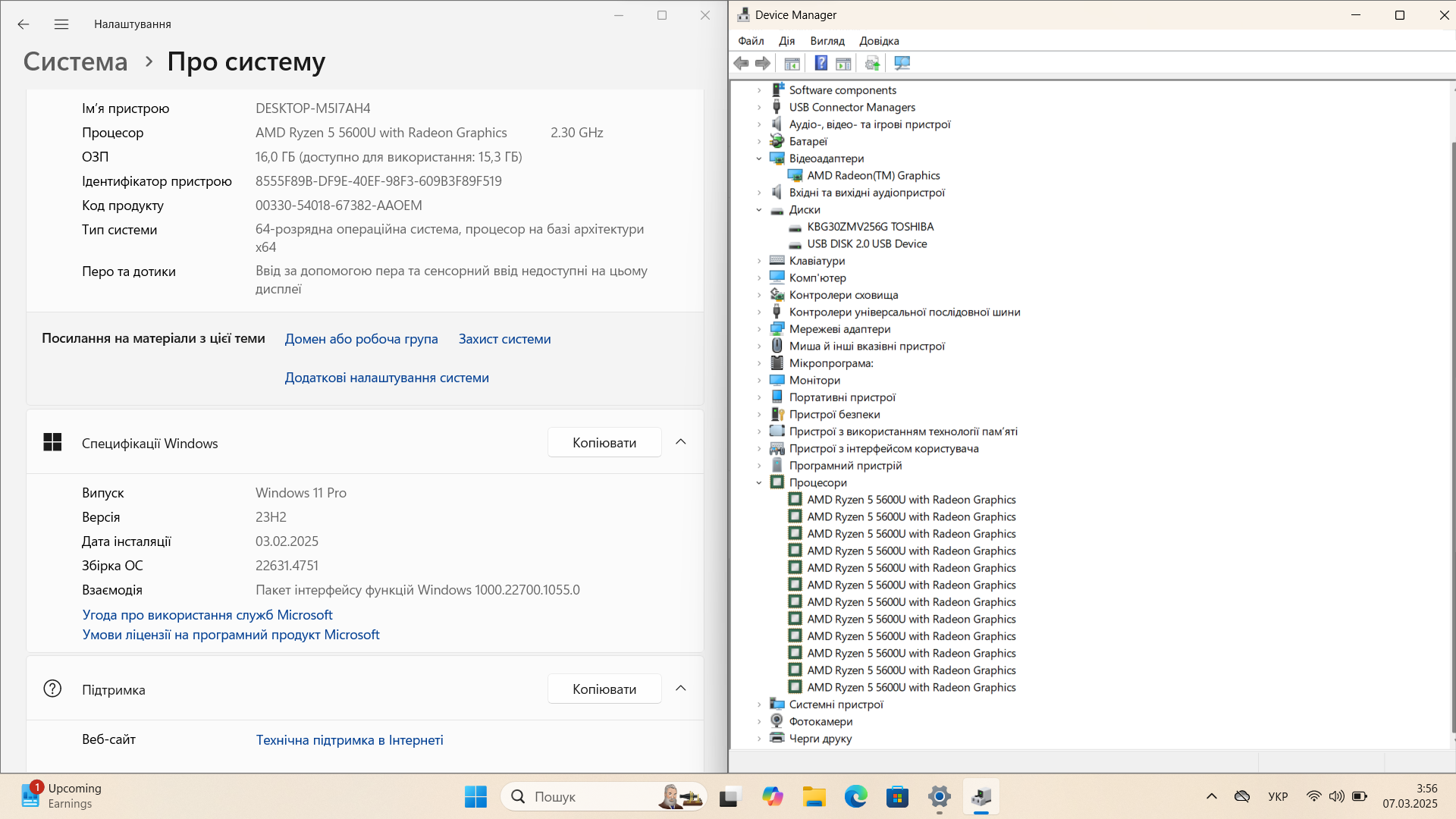Open the Settings hamburger navigation menu
Screen dimensions: 1456x819
61,24
